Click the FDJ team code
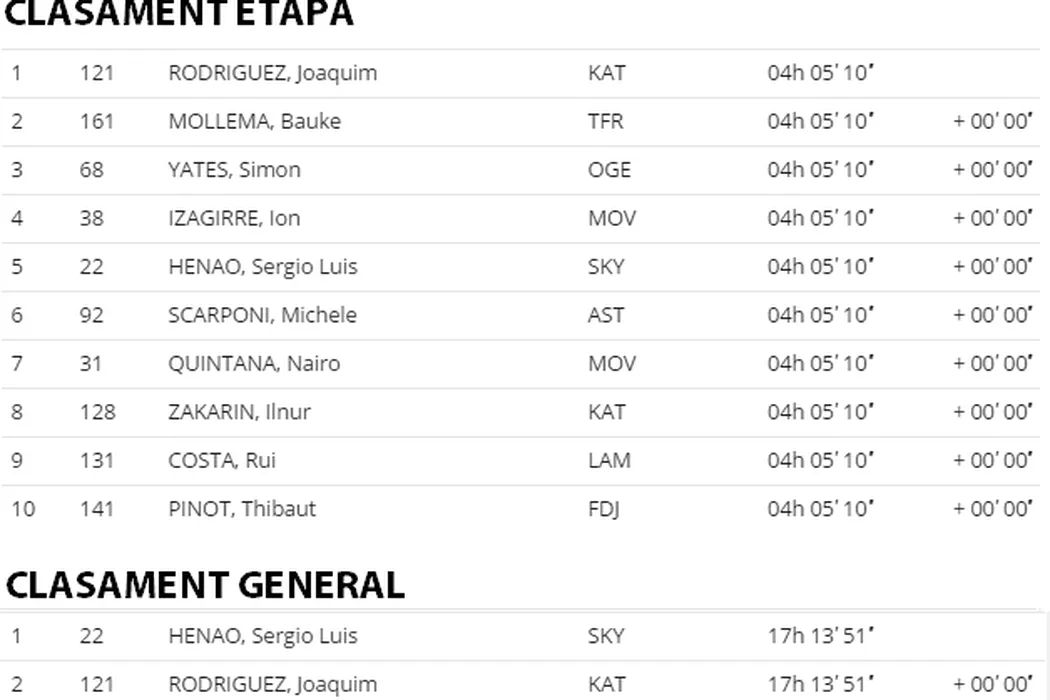1050x700 pixels. click(604, 508)
